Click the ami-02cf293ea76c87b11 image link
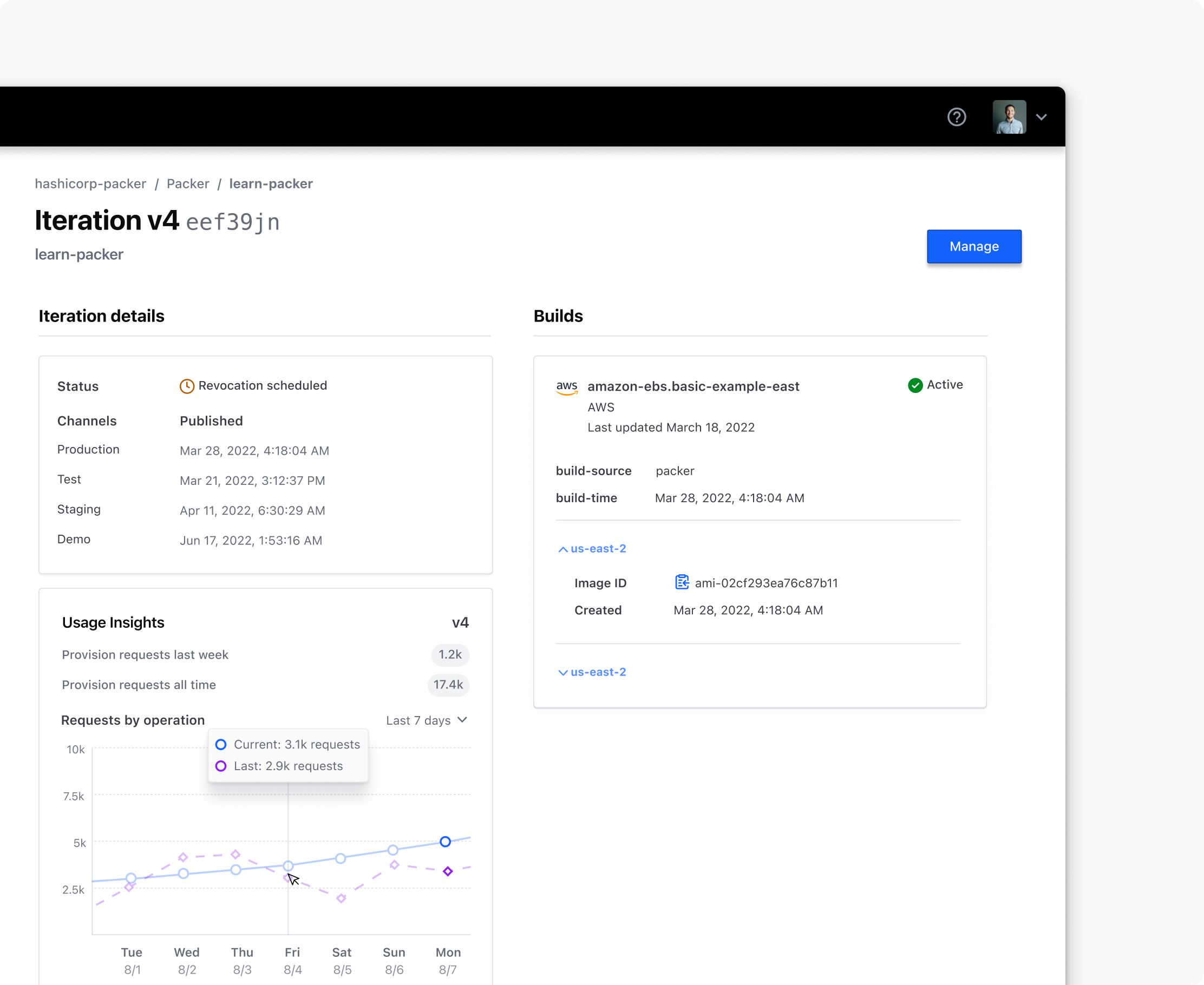 click(x=767, y=583)
